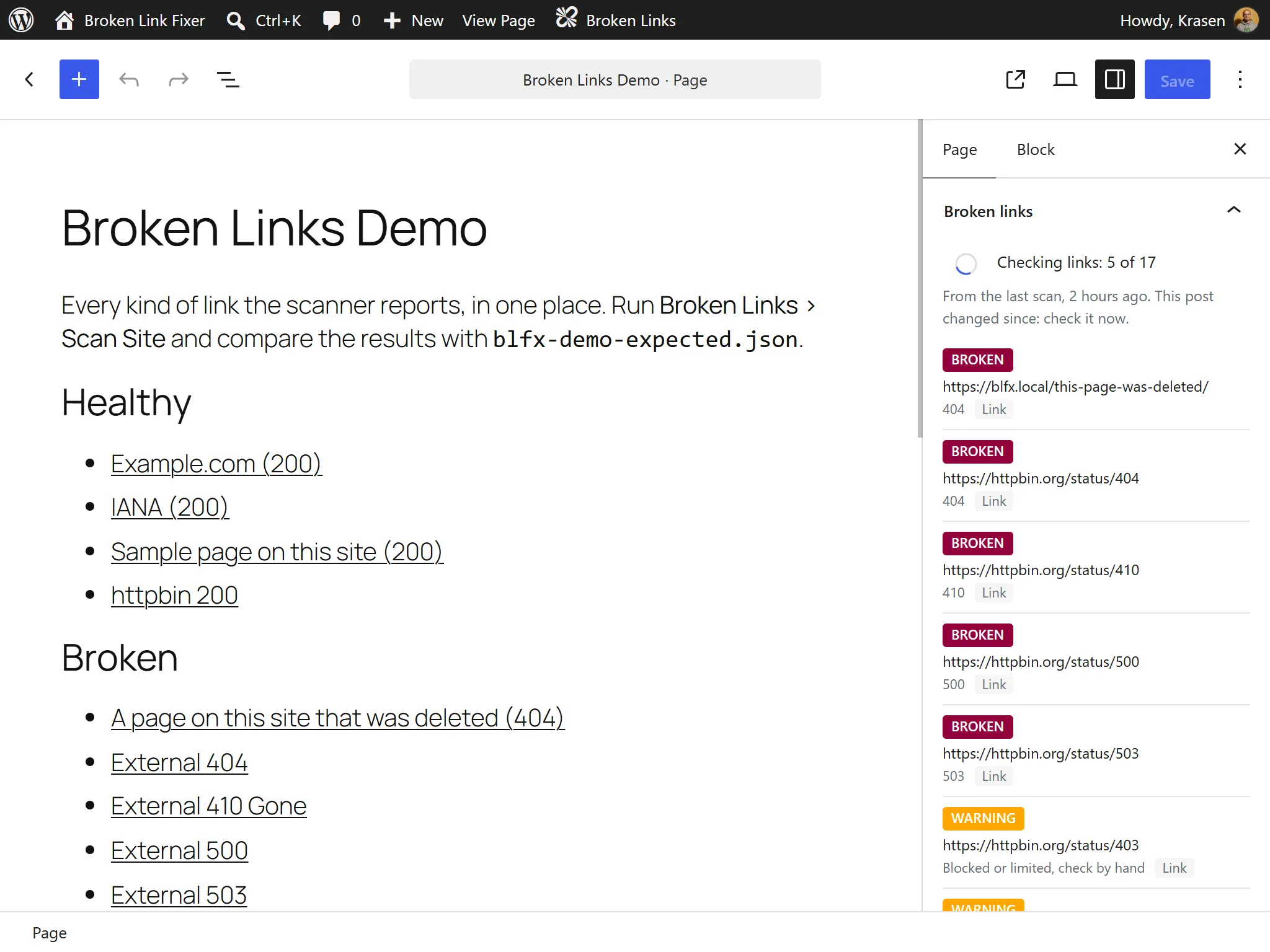The image size is (1270, 952).
Task: Open Broken Link Fixer site home
Action: 130,20
